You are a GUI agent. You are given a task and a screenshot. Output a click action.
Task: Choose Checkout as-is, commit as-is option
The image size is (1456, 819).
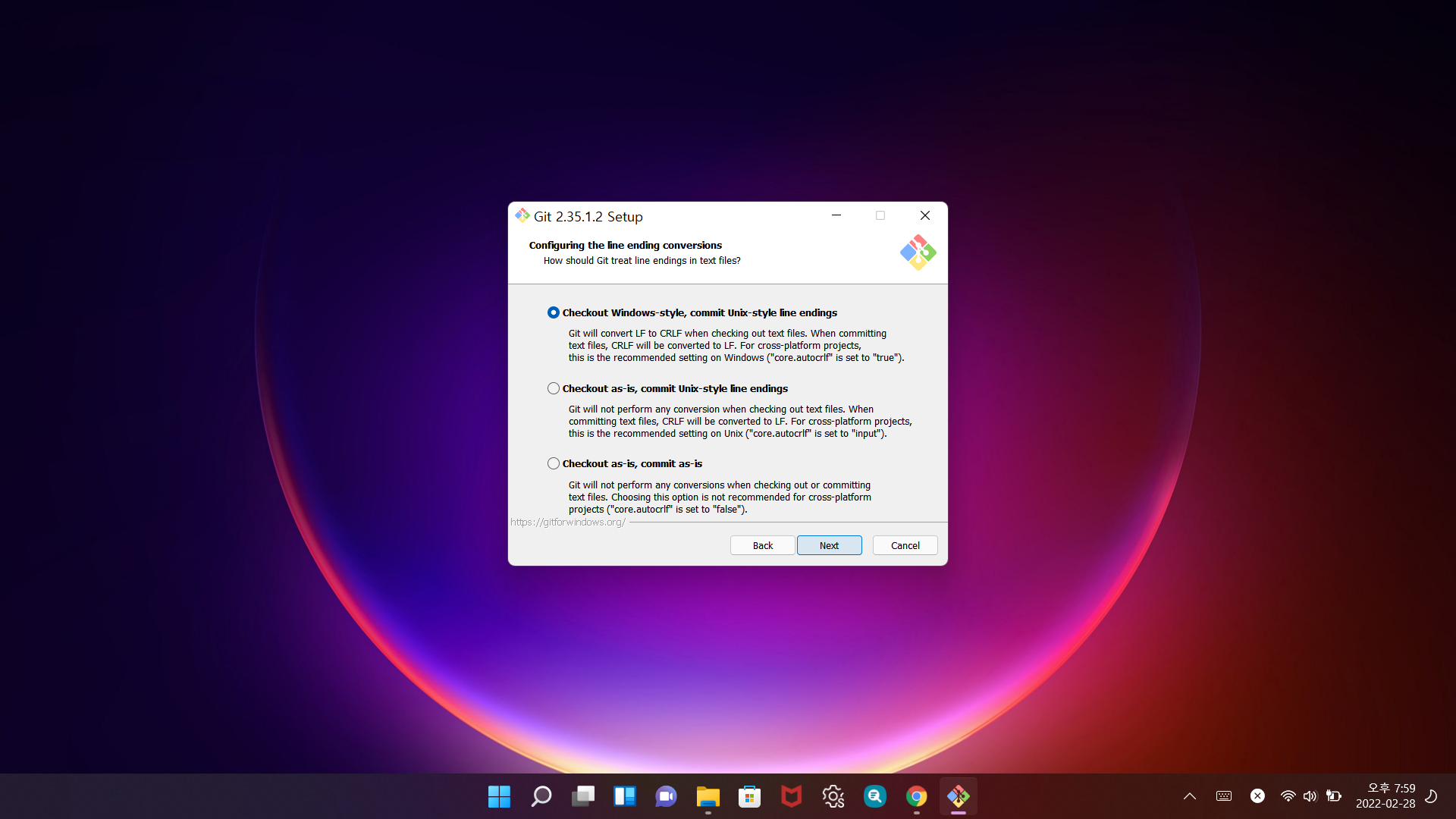pos(554,463)
